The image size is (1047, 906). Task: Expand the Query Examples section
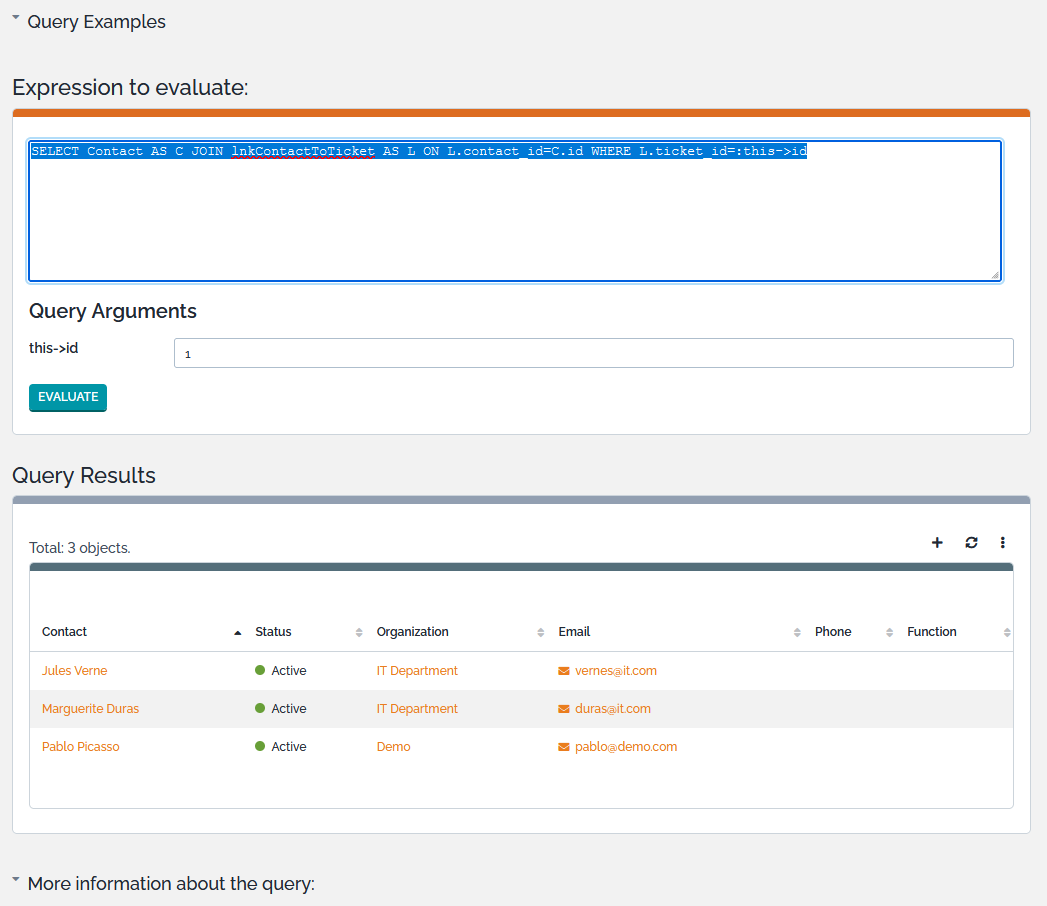click(96, 22)
